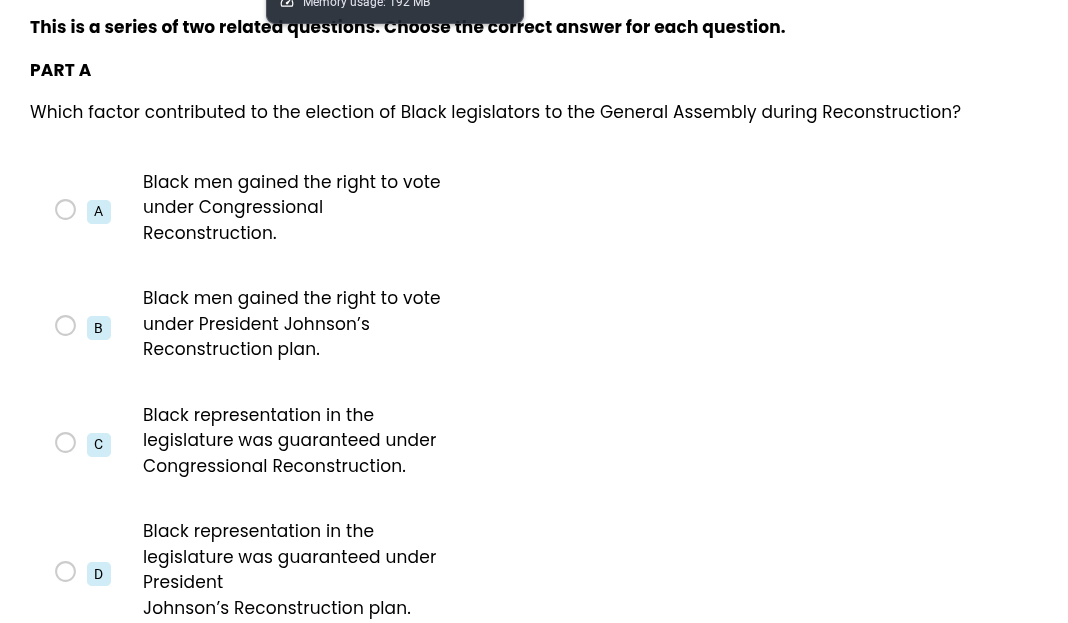Select answer choice A radio button
1068x623 pixels.
pos(65,209)
